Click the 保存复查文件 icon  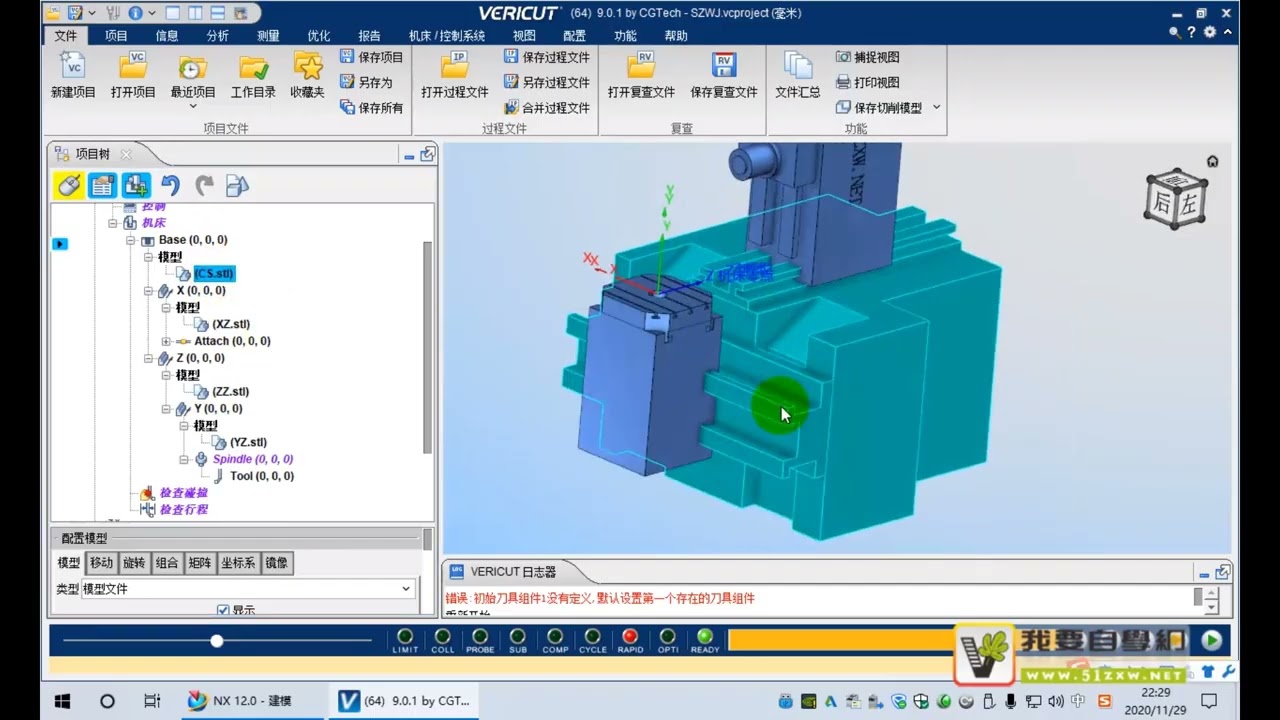click(724, 75)
